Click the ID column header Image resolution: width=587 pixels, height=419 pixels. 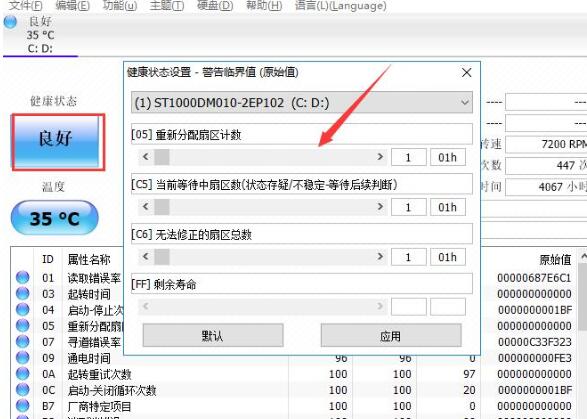coord(48,259)
